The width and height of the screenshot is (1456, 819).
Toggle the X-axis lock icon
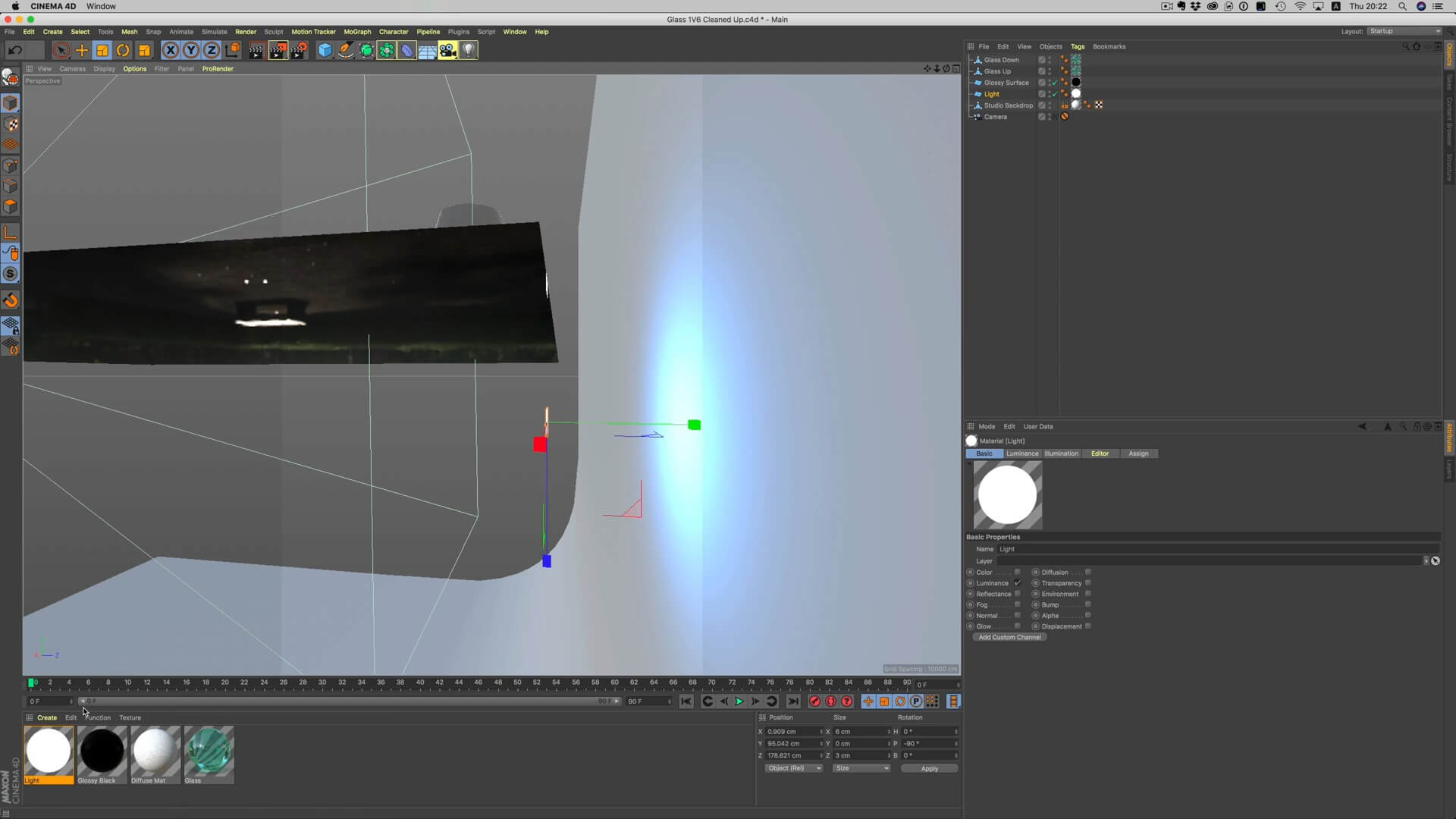171,50
